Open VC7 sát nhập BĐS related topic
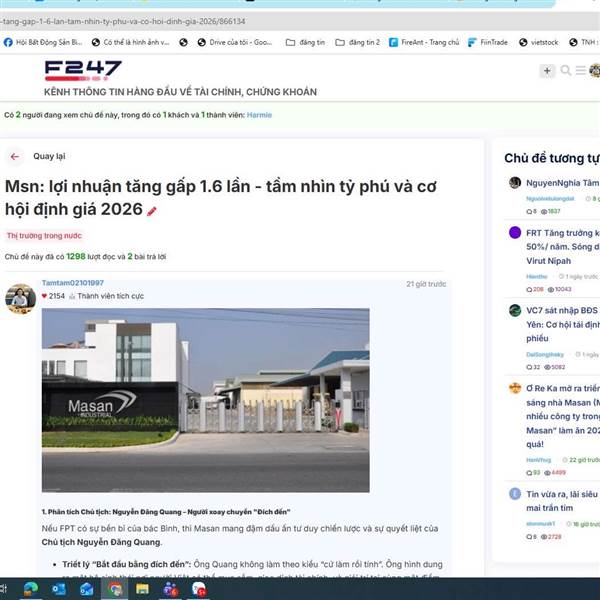Image resolution: width=600 pixels, height=600 pixels. pyautogui.click(x=562, y=324)
